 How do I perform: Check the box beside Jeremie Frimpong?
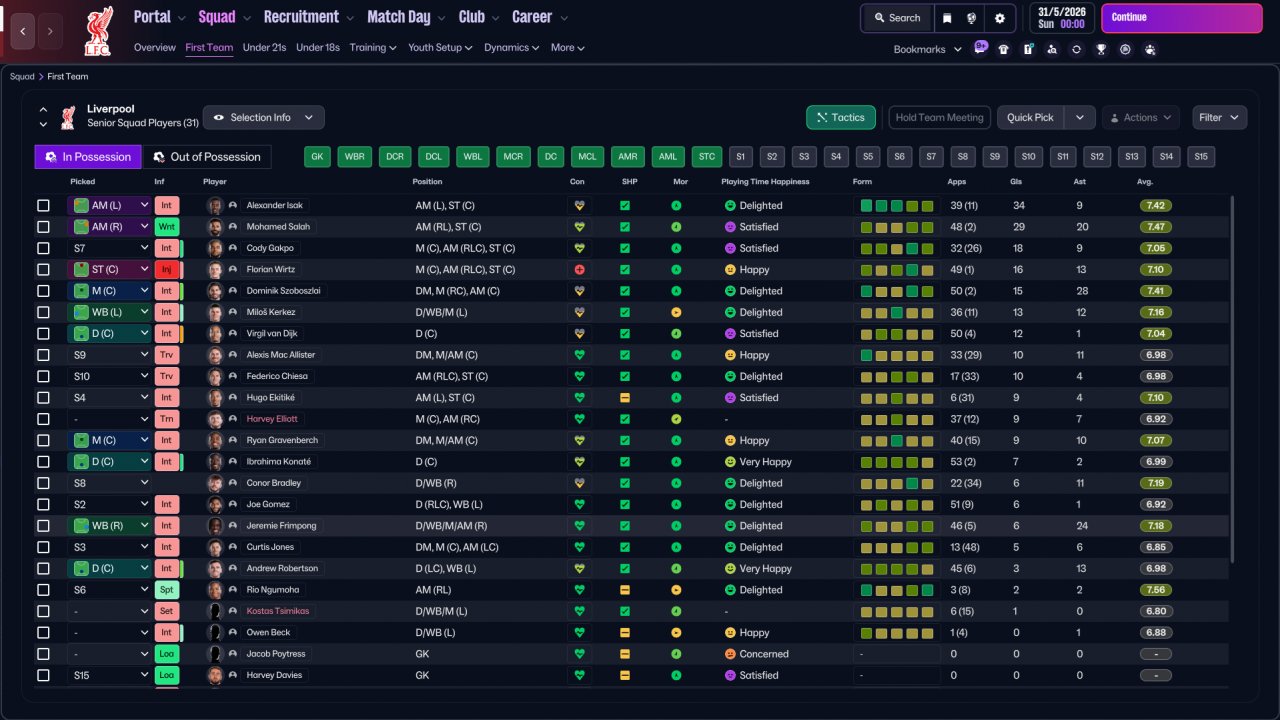pyautogui.click(x=43, y=526)
